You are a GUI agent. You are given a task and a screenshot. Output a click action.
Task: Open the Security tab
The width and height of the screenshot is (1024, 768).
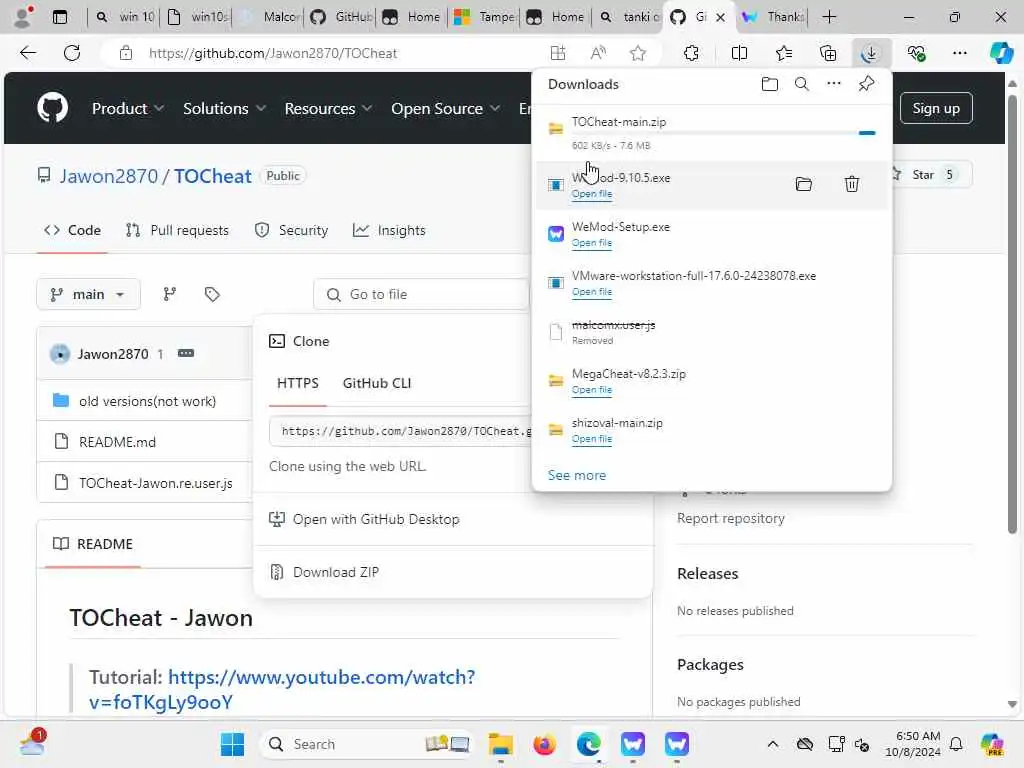(x=291, y=231)
